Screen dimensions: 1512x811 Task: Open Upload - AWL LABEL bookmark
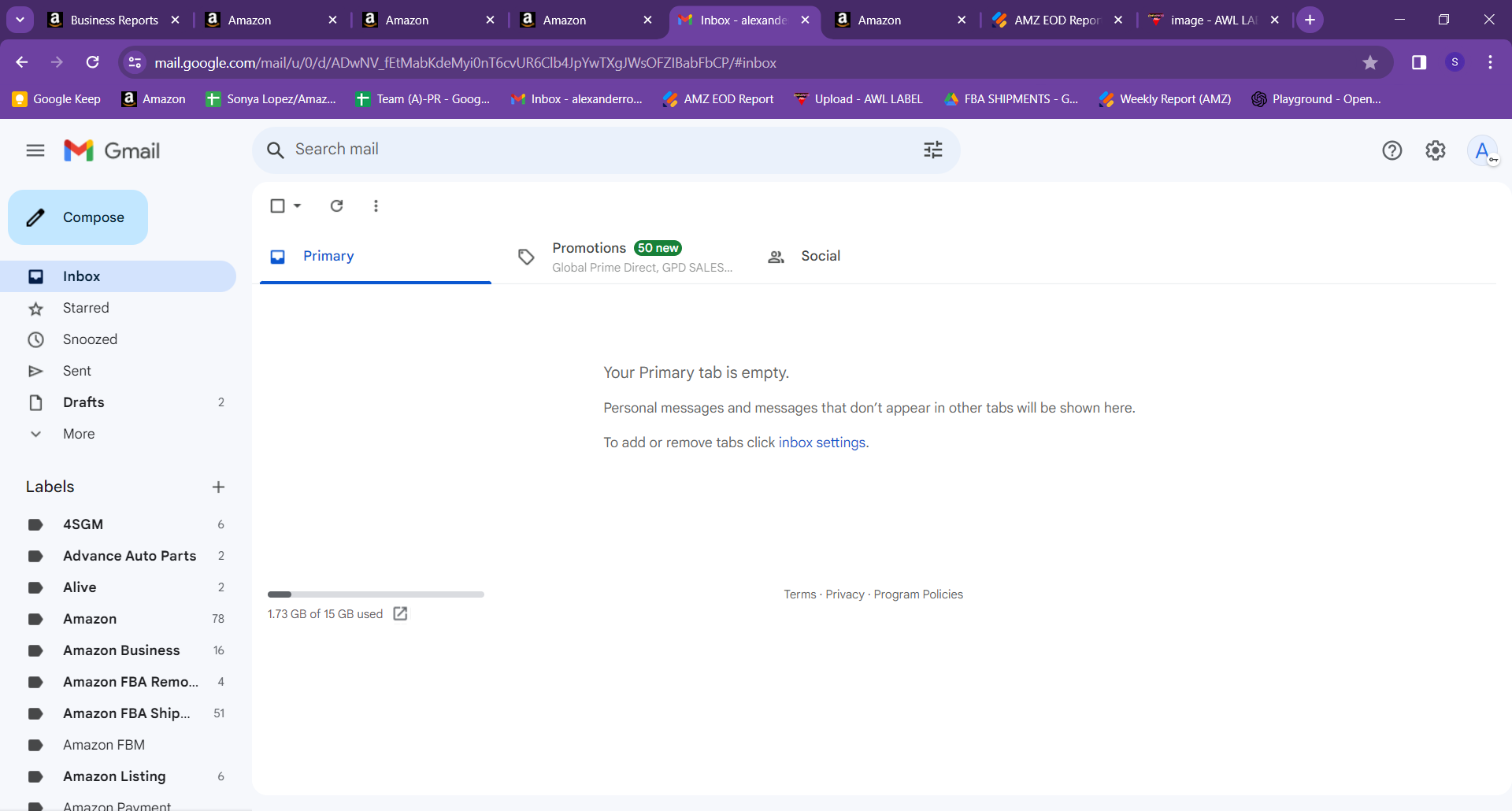[x=858, y=99]
